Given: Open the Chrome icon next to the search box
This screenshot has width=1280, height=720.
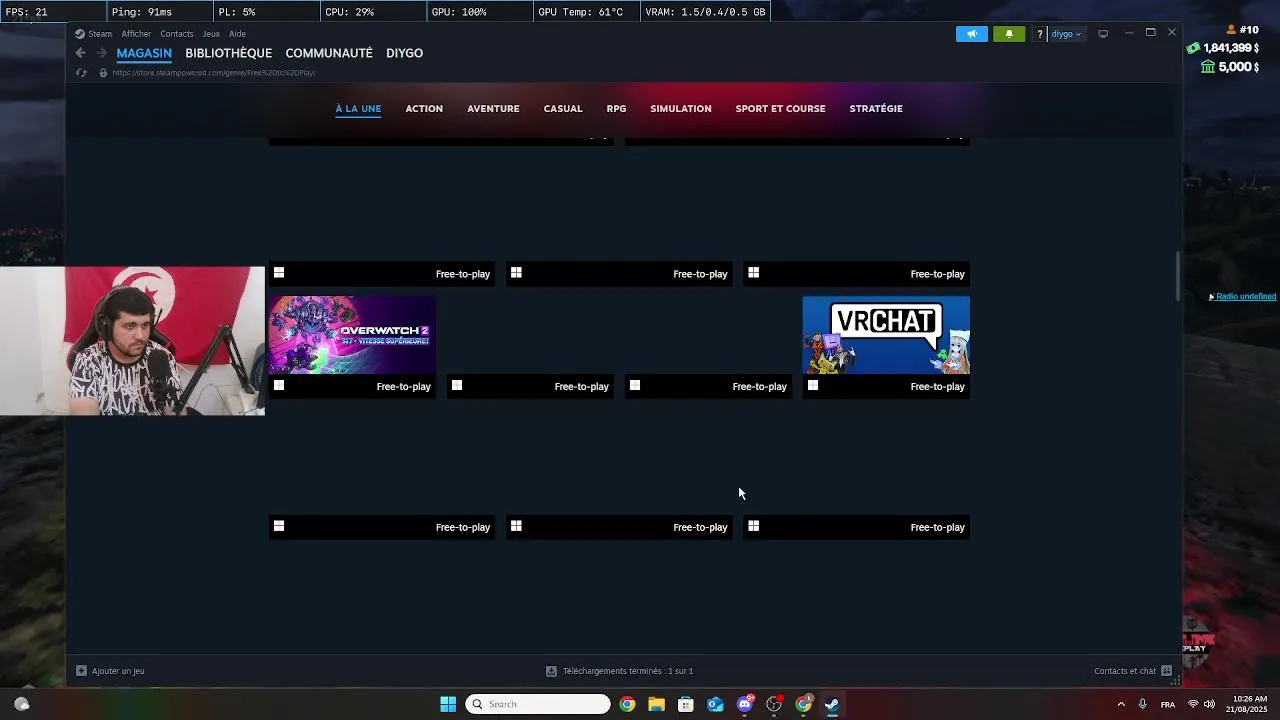Looking at the screenshot, I should [x=627, y=704].
